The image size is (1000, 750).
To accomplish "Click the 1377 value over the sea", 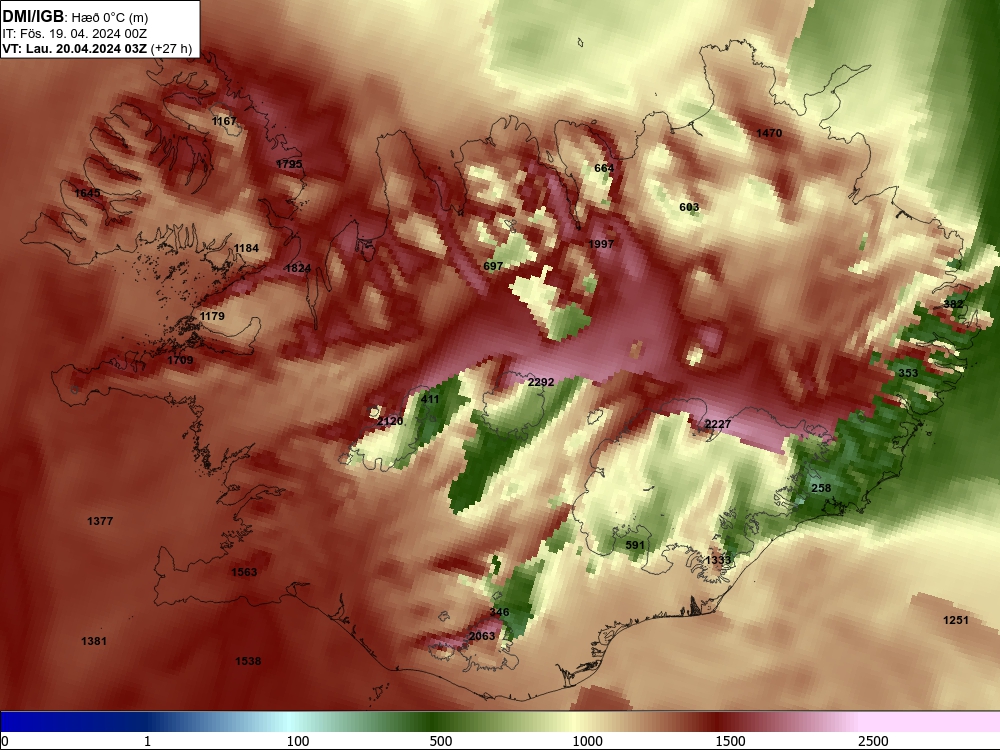I will (100, 522).
